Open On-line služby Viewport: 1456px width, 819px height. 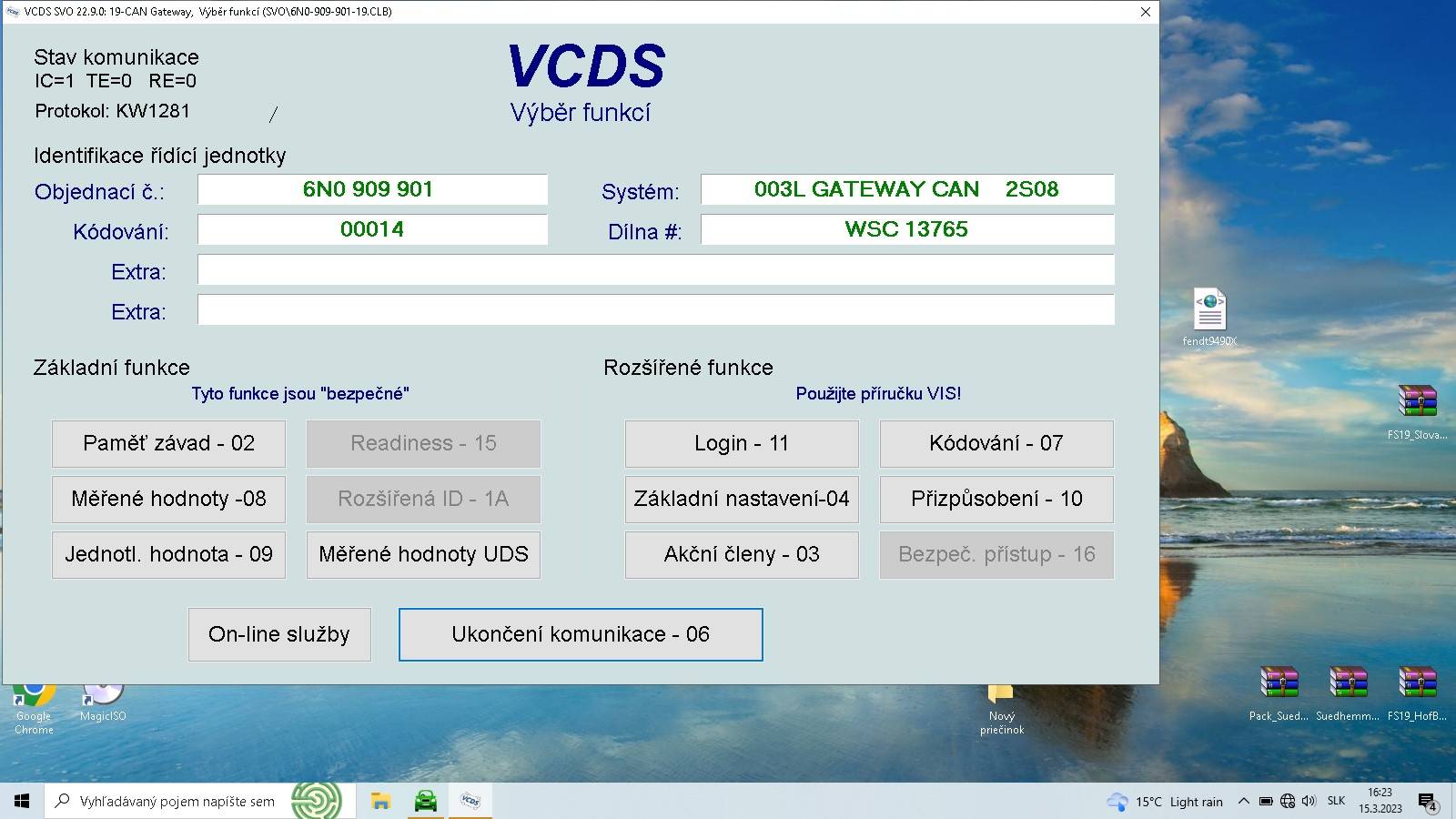pyautogui.click(x=279, y=634)
